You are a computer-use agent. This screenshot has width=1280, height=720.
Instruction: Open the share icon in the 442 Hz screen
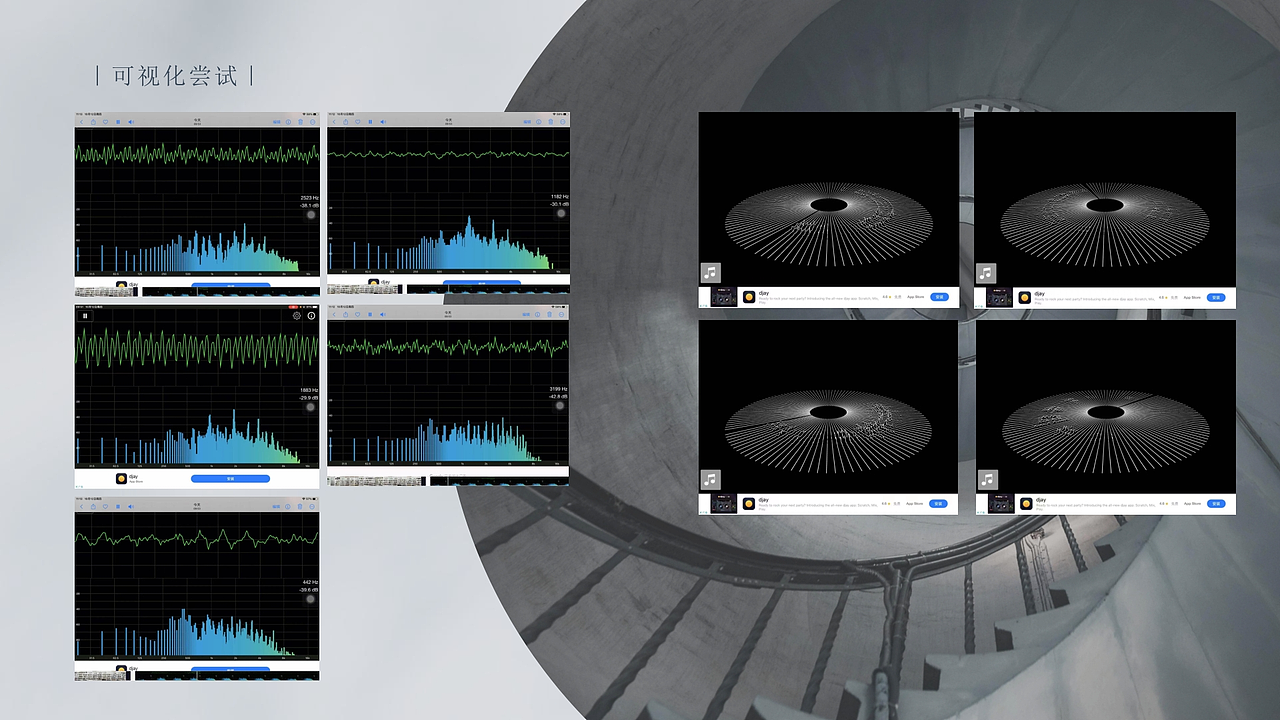(93, 507)
